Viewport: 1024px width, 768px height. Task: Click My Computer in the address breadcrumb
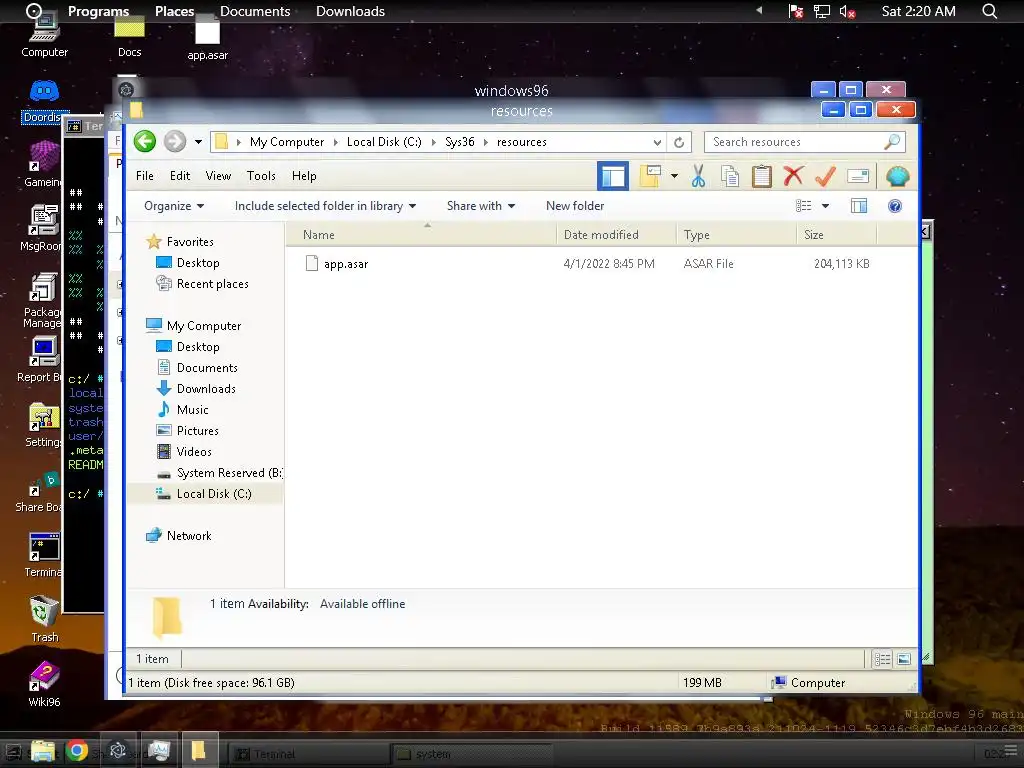[x=287, y=142]
